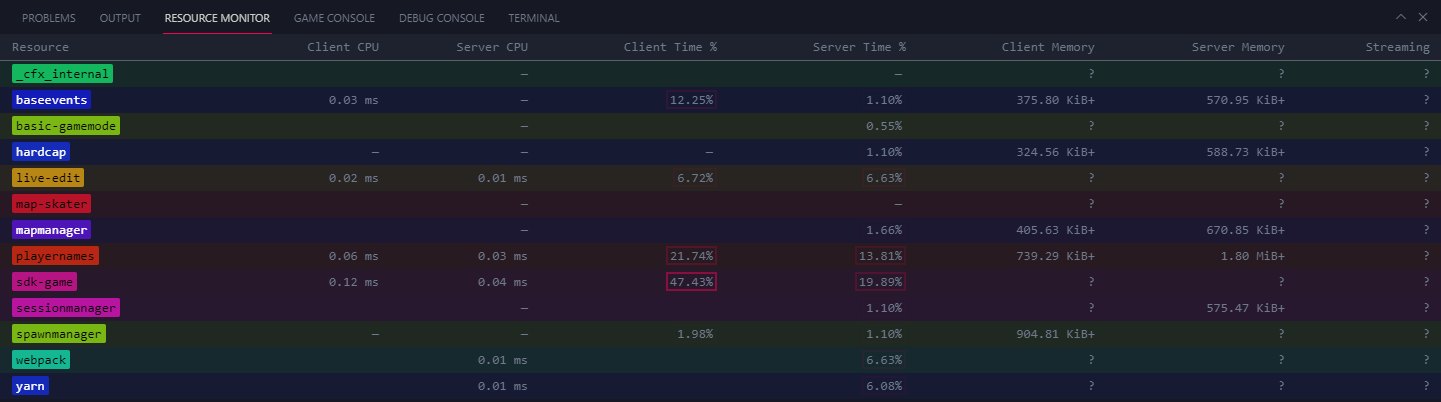Viewport: 1441px width, 402px height.
Task: Sort by the Resource column header
Action: point(41,47)
